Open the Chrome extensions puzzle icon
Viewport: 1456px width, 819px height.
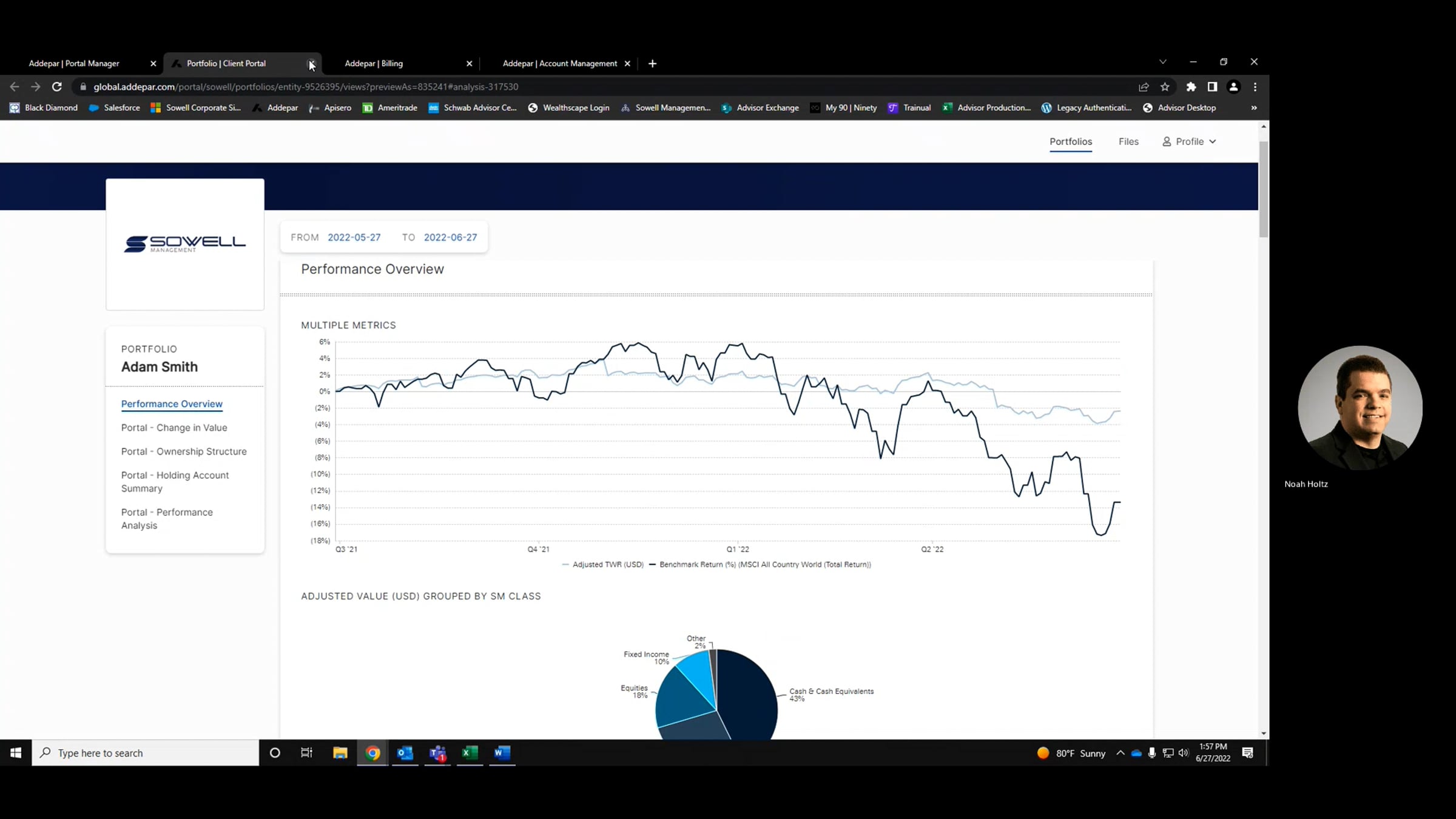(x=1191, y=87)
